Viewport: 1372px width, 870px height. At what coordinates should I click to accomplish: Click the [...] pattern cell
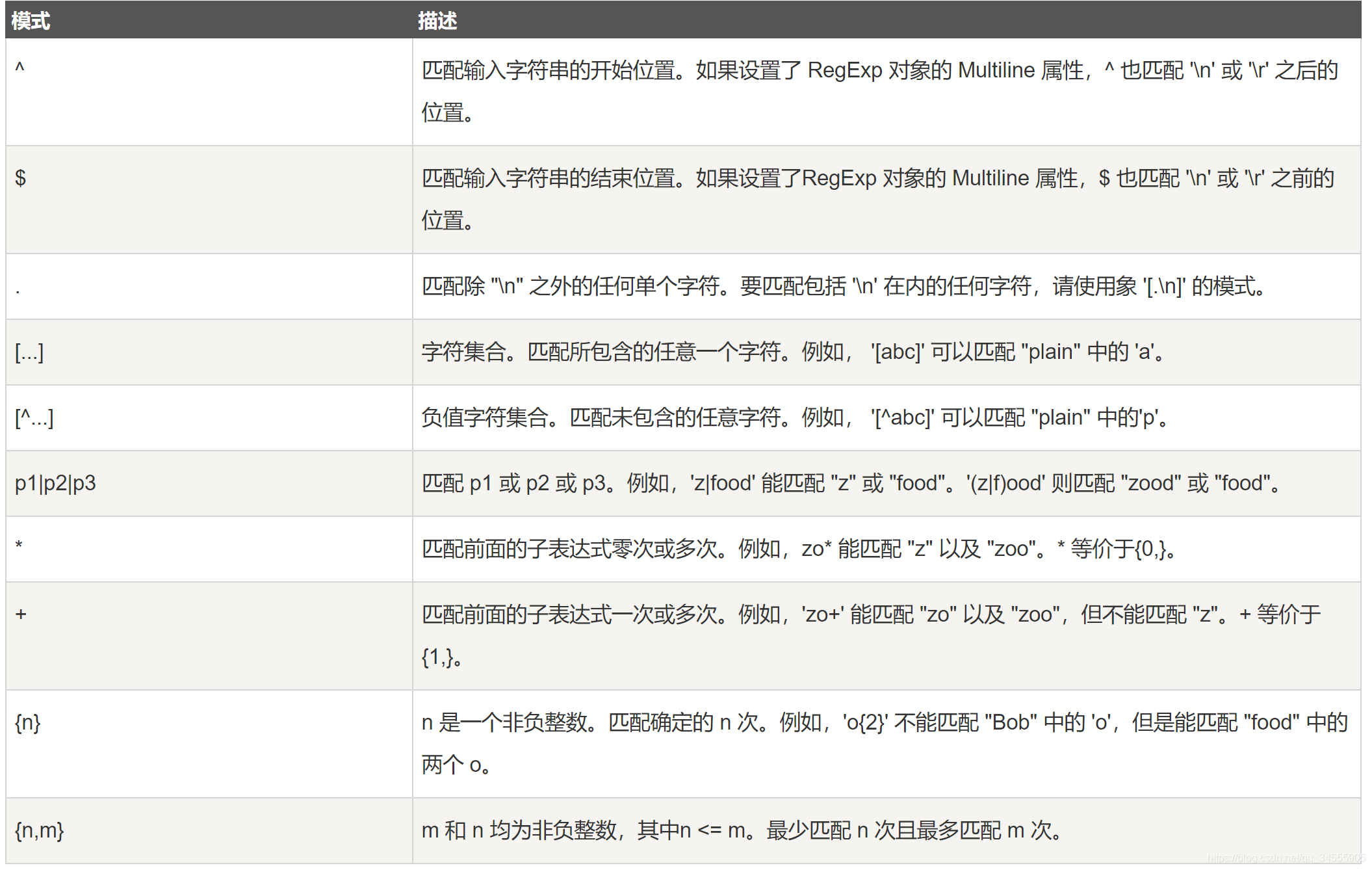tap(29, 352)
